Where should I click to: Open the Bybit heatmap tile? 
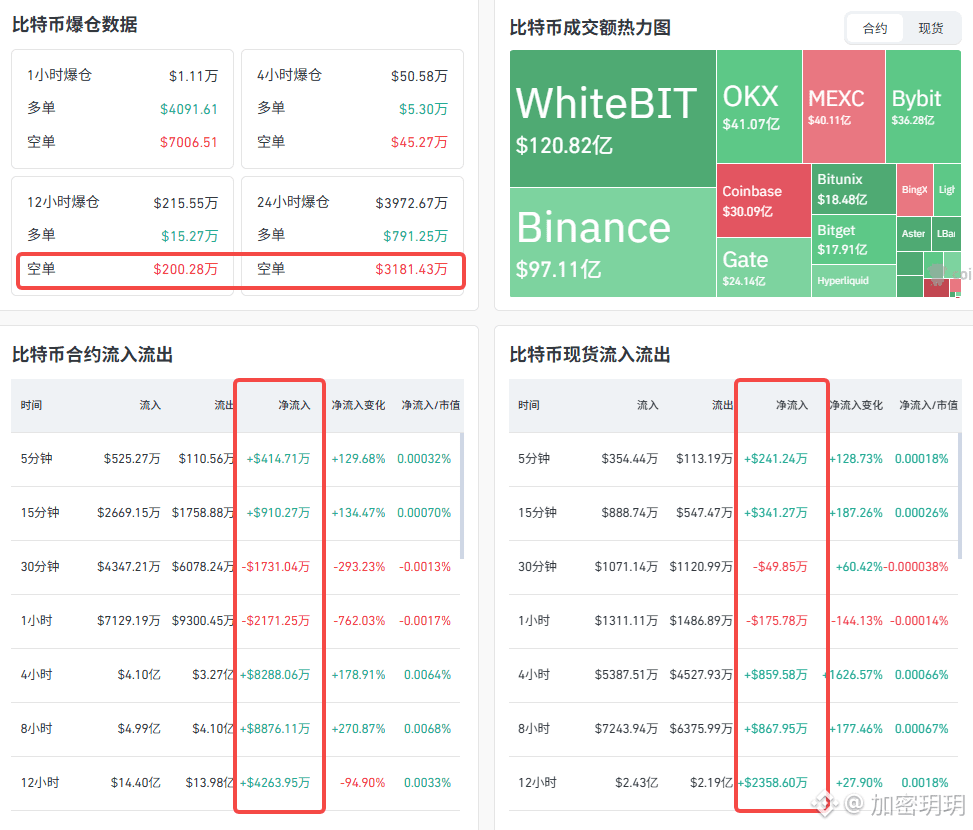click(923, 107)
